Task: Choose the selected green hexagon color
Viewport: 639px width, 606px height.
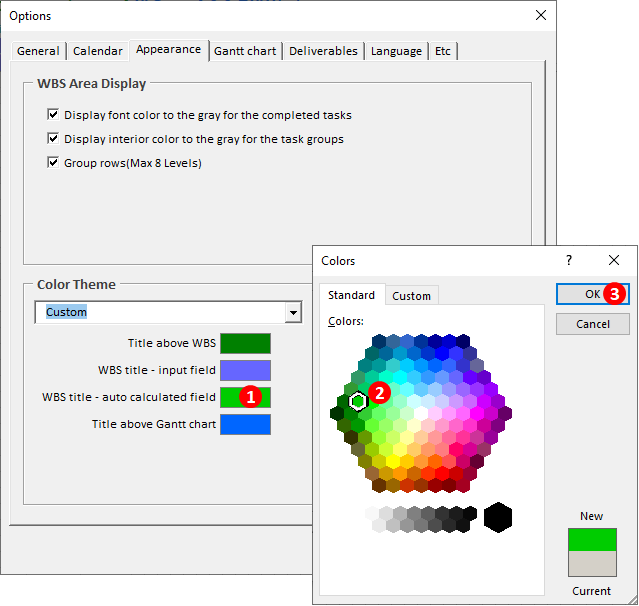Action: [358, 402]
